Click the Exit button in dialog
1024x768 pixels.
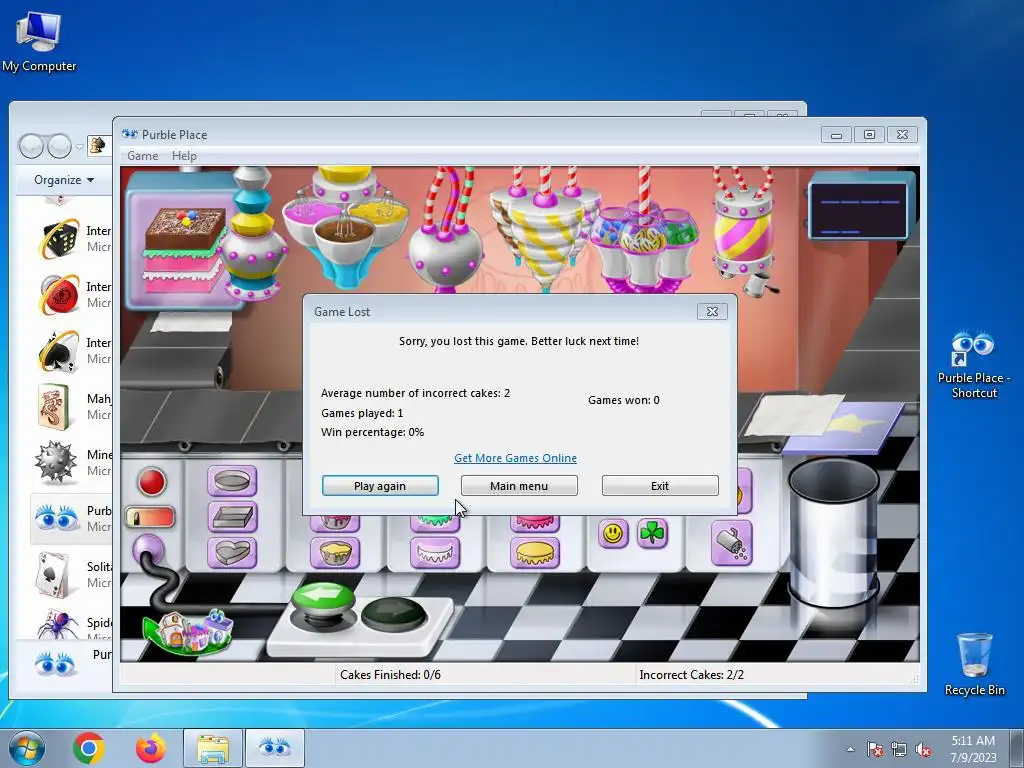[660, 486]
